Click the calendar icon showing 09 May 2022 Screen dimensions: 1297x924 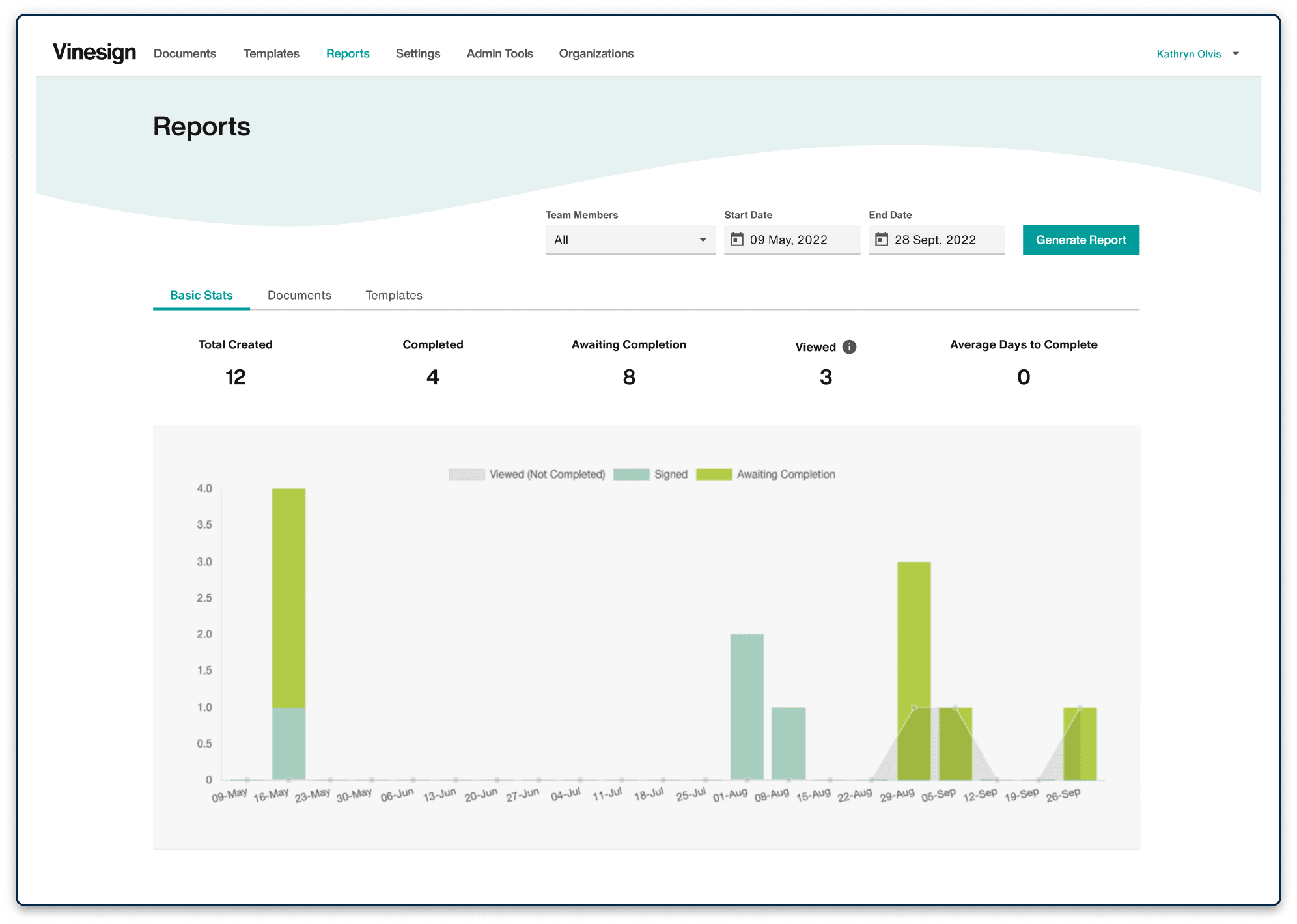click(738, 240)
